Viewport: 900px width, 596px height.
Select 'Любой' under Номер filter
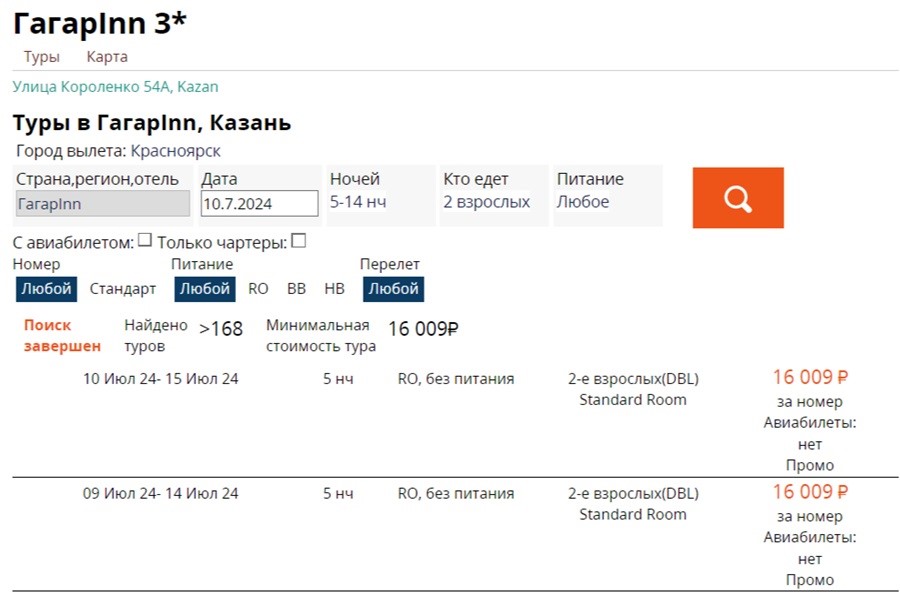[45, 289]
